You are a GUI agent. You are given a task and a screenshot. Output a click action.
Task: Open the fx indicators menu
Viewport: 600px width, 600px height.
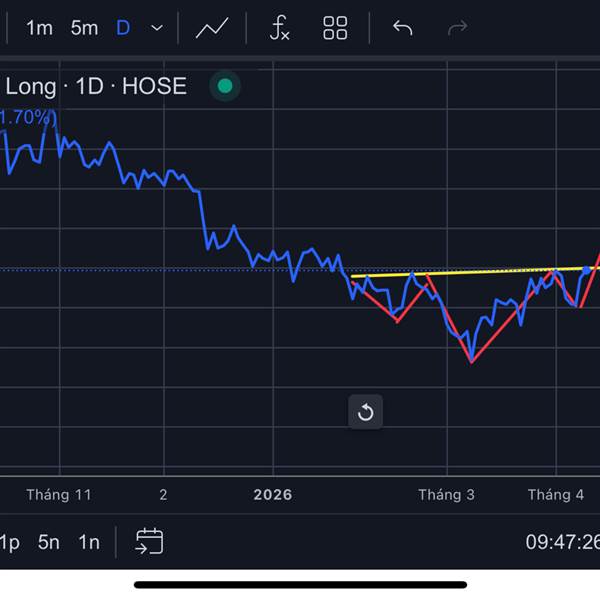(280, 28)
